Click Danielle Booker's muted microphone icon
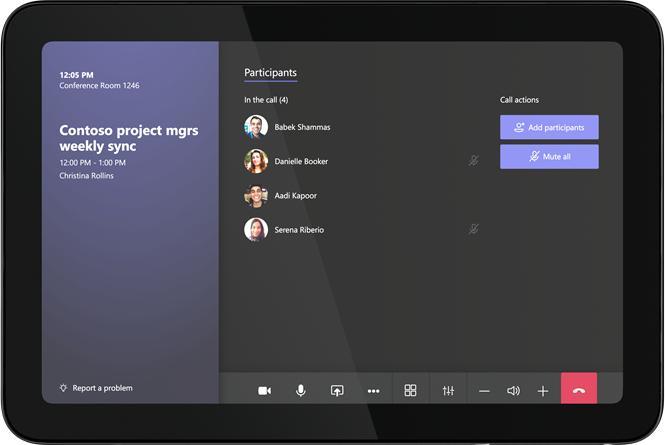This screenshot has height=445, width=665. (474, 160)
